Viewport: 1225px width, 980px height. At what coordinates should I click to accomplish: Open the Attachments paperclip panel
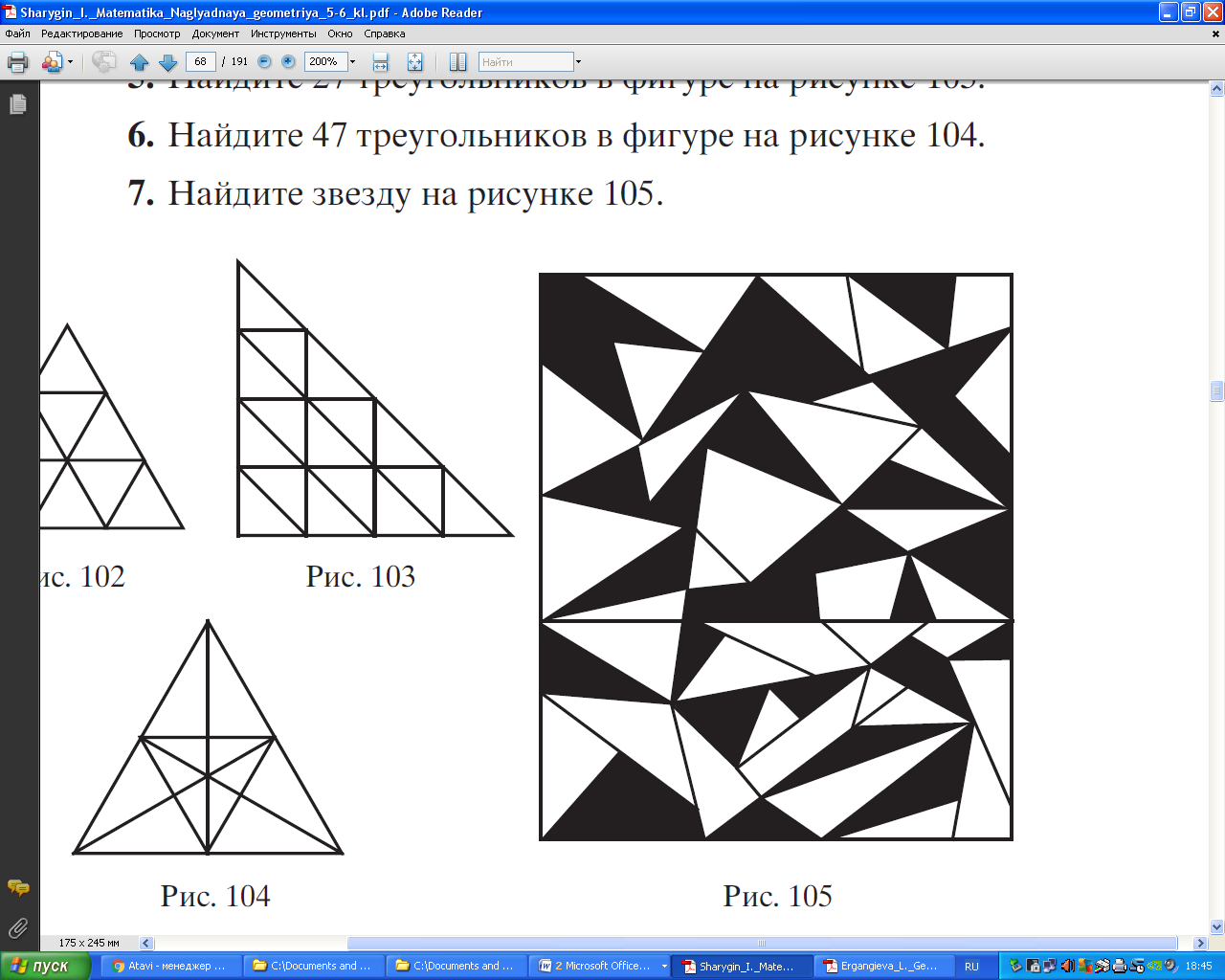(x=17, y=927)
